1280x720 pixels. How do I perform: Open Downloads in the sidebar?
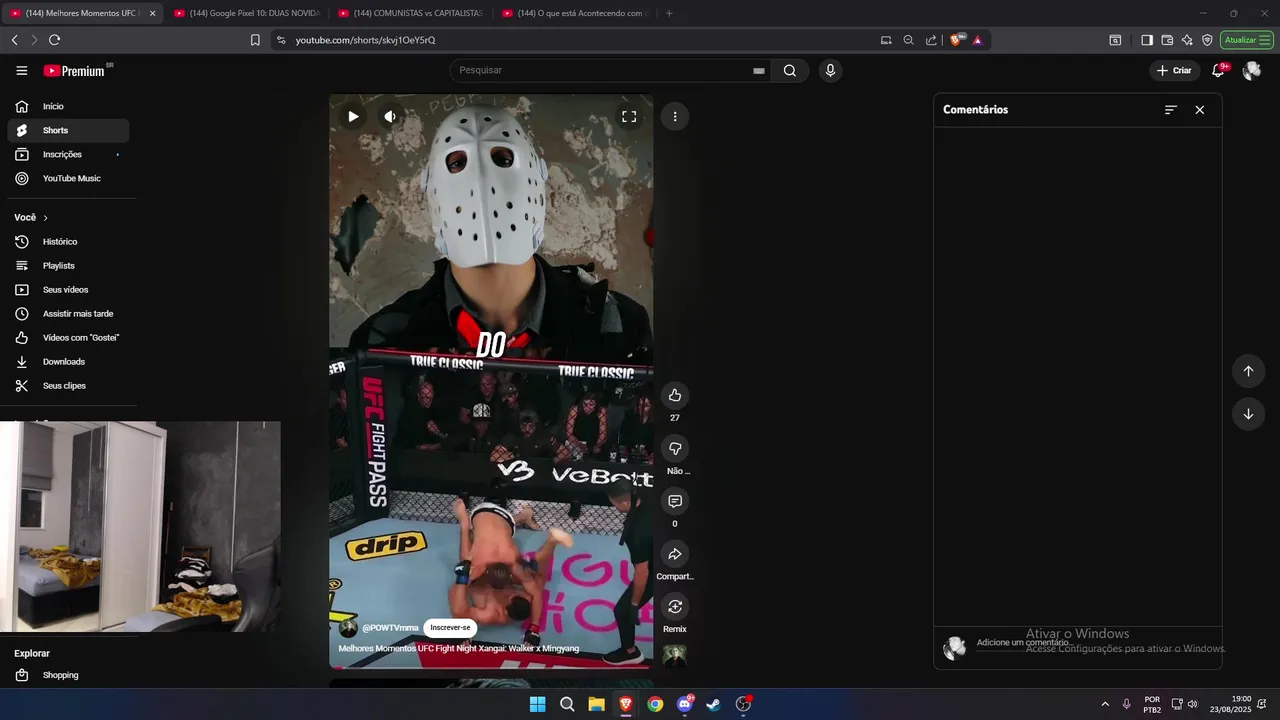click(x=68, y=362)
